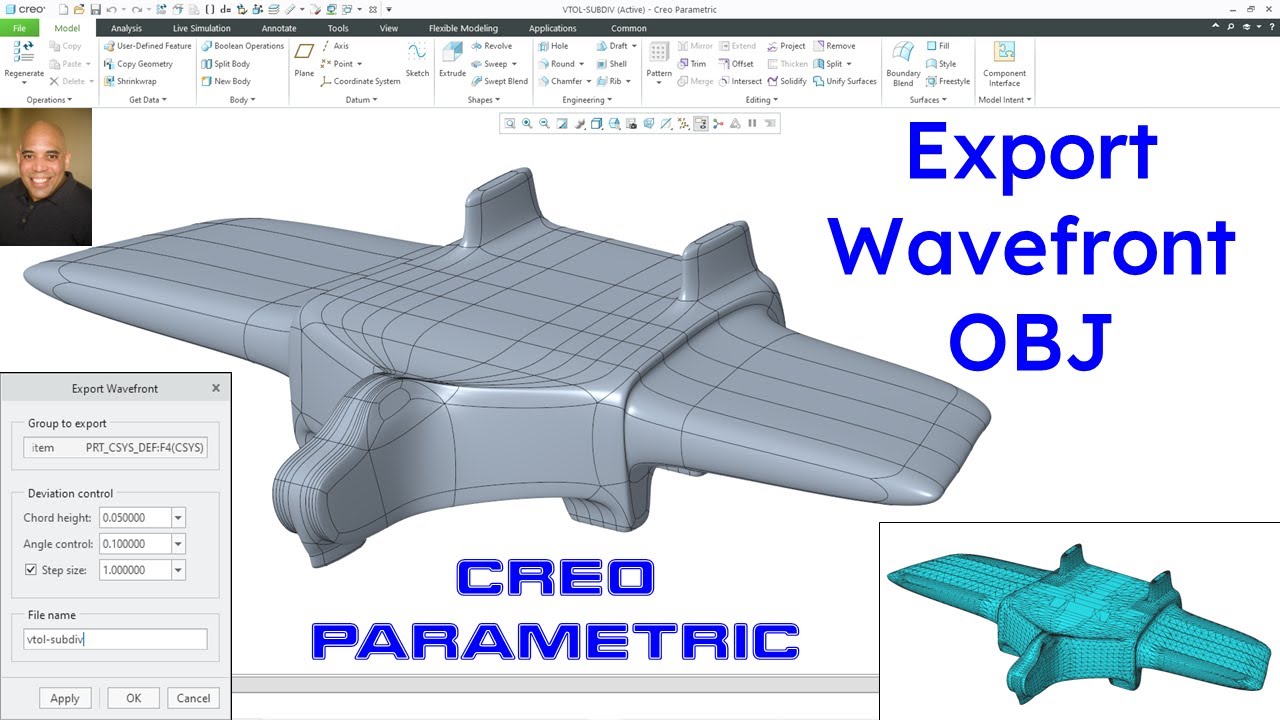Click the File name input field
Screen dimensions: 1280x720
click(x=115, y=639)
